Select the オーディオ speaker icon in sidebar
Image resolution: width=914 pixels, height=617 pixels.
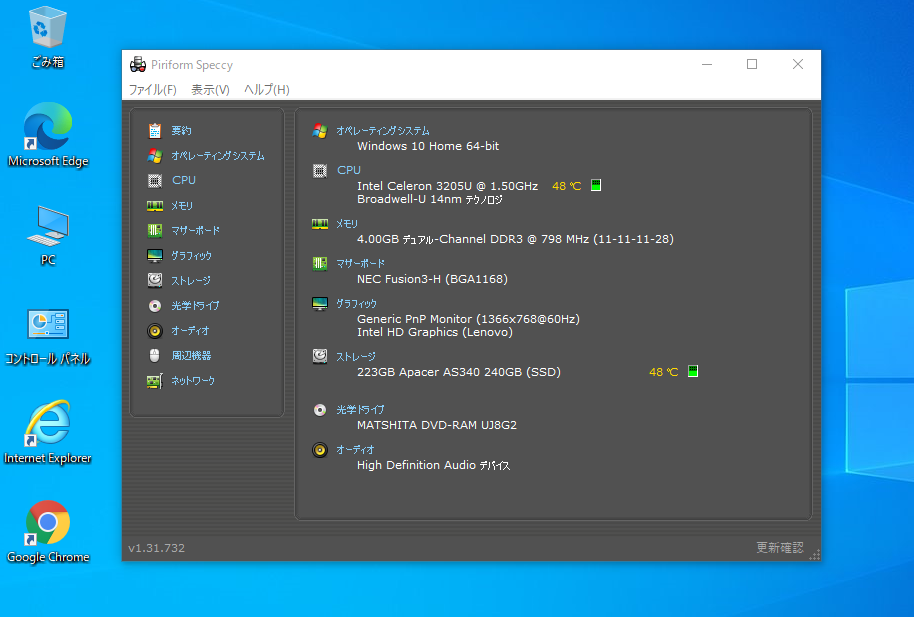coord(154,331)
